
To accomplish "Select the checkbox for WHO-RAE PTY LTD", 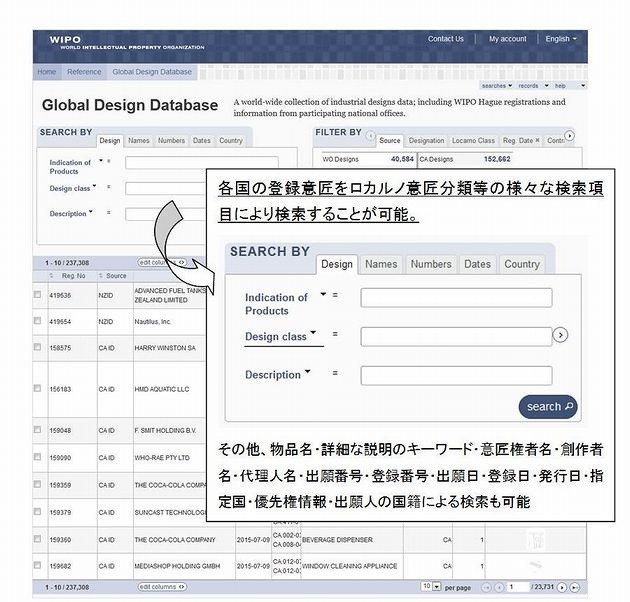I will [37, 457].
